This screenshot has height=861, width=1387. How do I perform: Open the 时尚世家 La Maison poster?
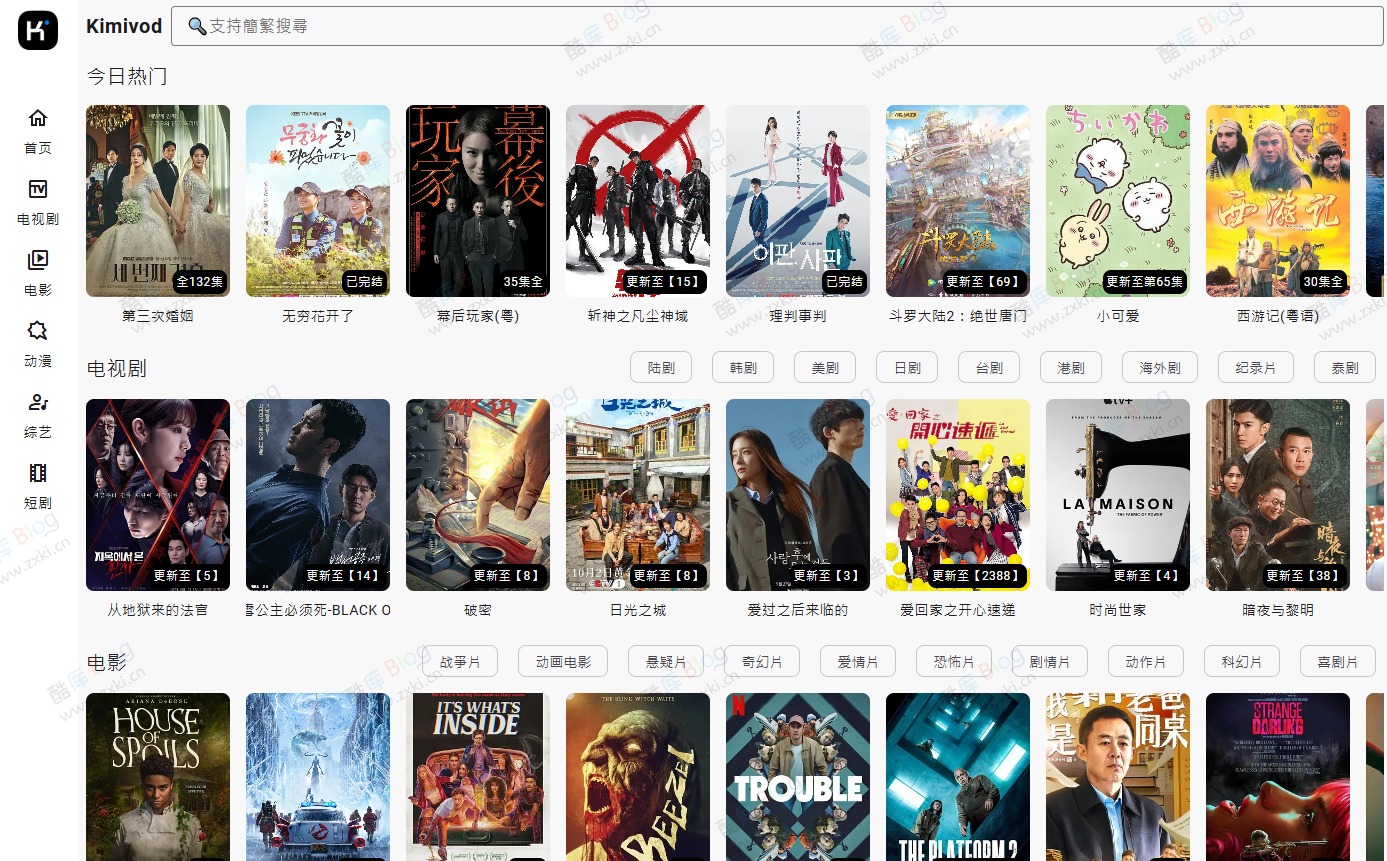(x=1117, y=495)
